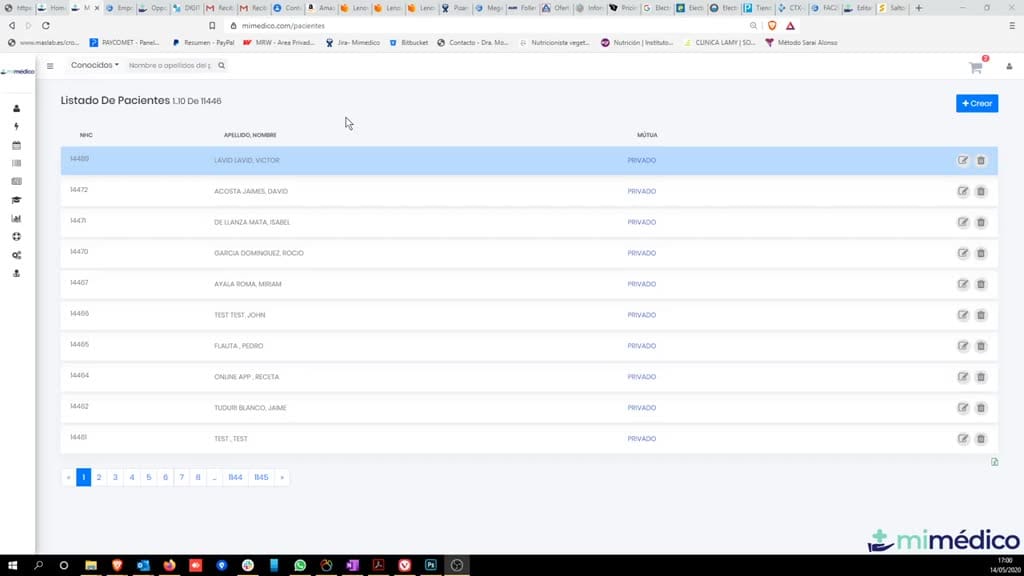The height and width of the screenshot is (576, 1024).
Task: Open the Jira - Mimedico bookmark
Action: [353, 42]
